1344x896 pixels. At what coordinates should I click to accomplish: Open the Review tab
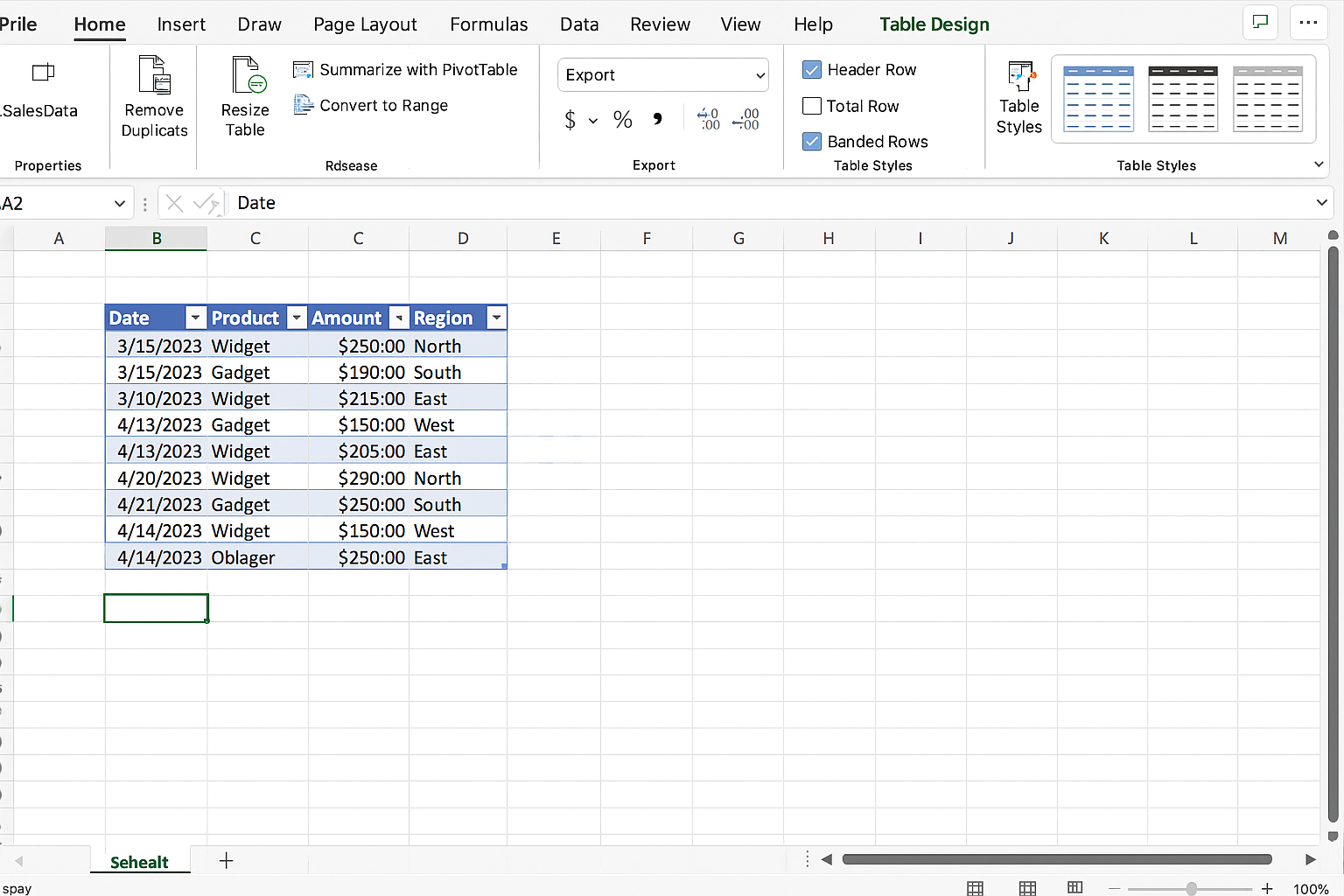click(660, 24)
